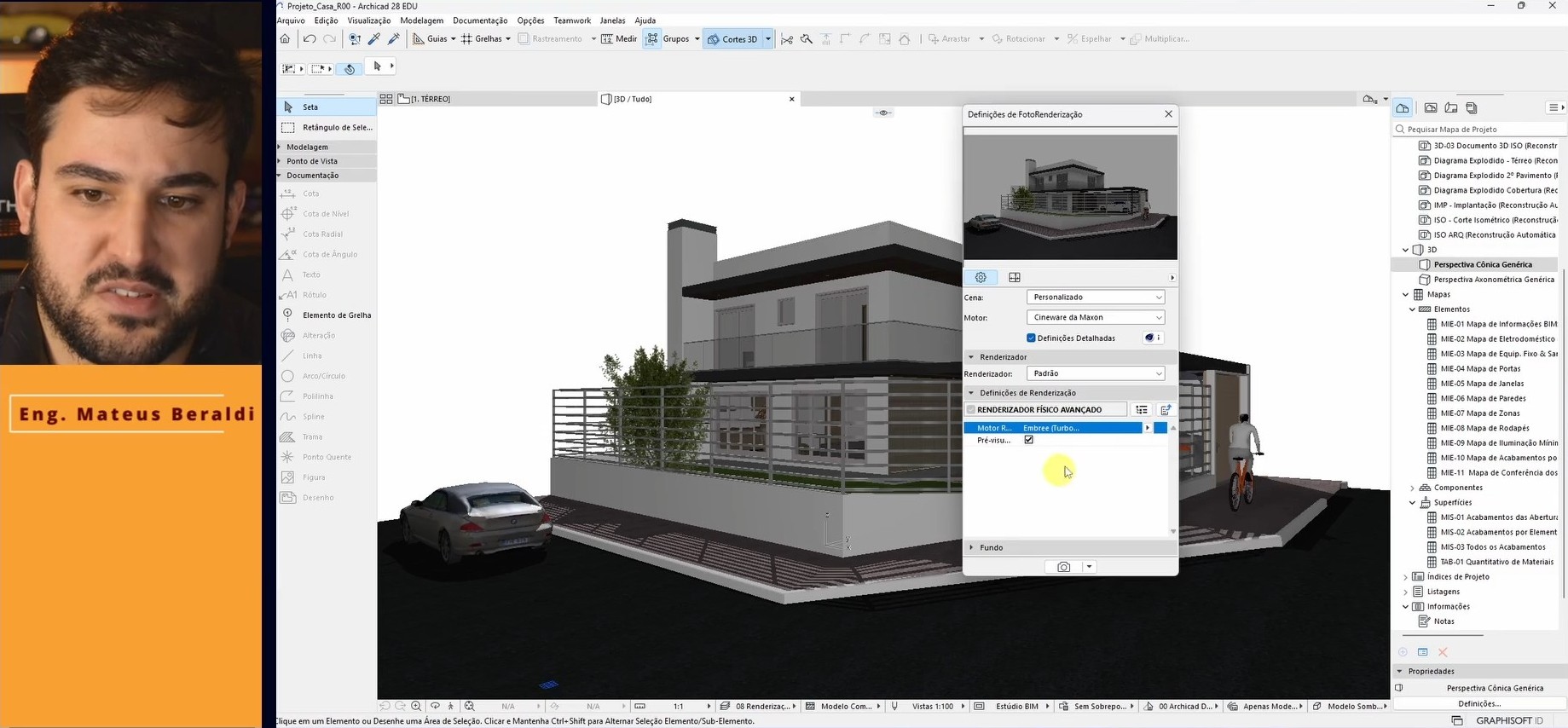Viewport: 1568px width, 728px height.
Task: Close the 3D / Tudo tab
Action: pos(792,99)
